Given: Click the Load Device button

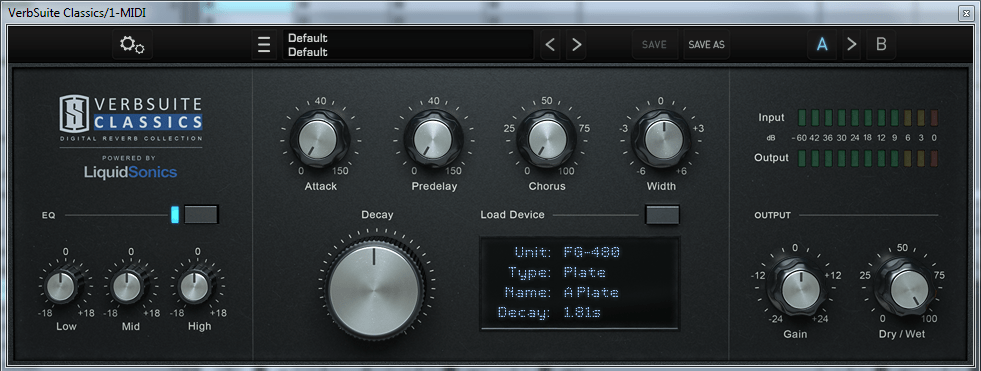Looking at the screenshot, I should pos(662,214).
